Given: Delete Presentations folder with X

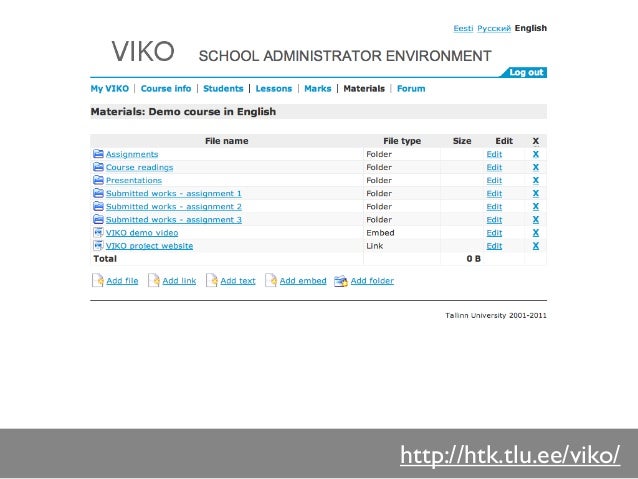Looking at the screenshot, I should tap(535, 180).
